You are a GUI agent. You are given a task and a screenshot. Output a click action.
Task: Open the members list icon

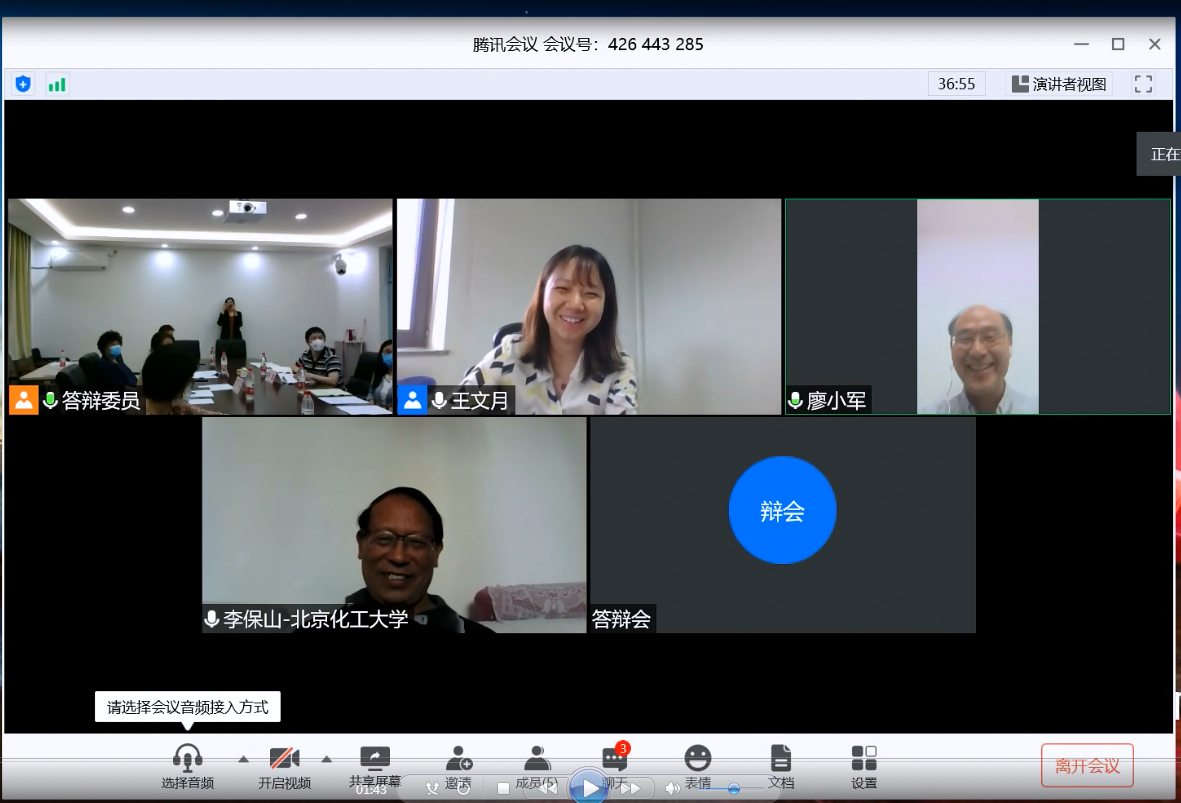click(x=537, y=758)
